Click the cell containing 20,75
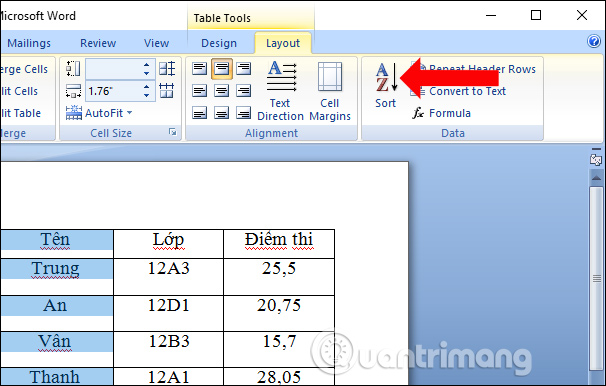Image resolution: width=606 pixels, height=386 pixels. coord(279,313)
